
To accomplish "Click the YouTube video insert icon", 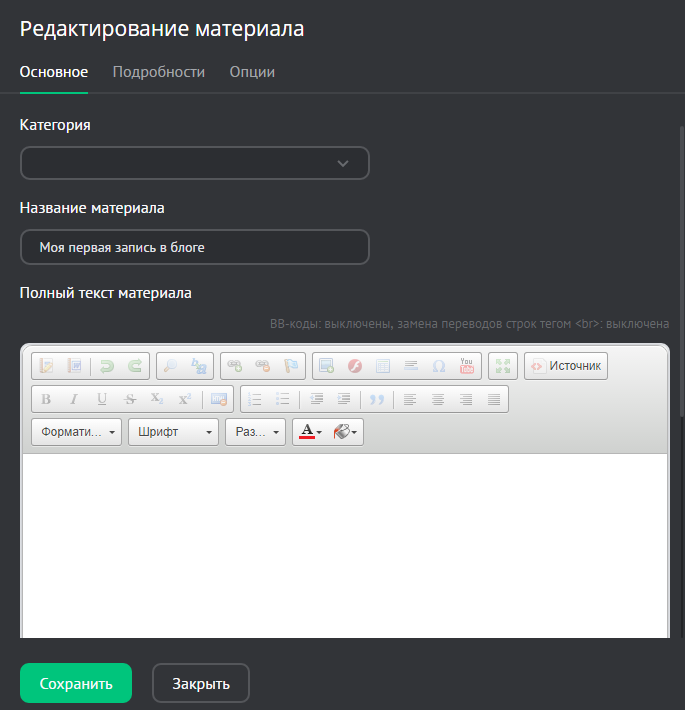I will point(467,366).
